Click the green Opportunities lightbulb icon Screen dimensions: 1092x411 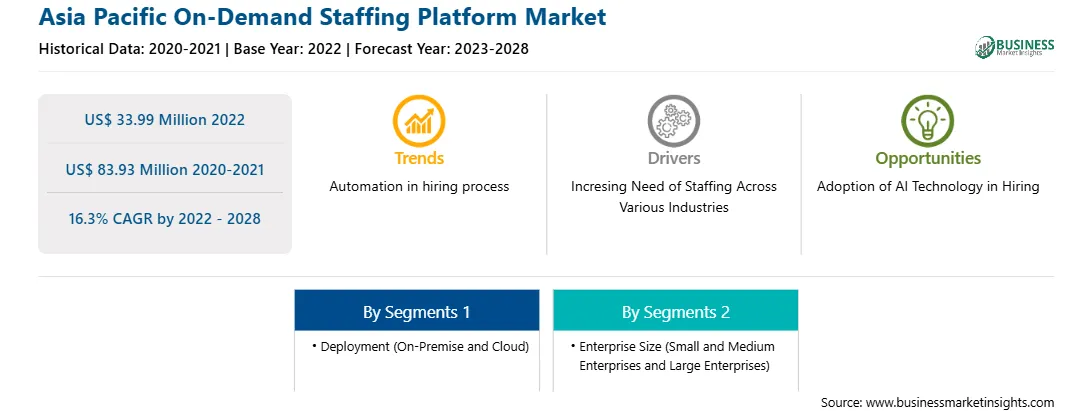coord(928,121)
